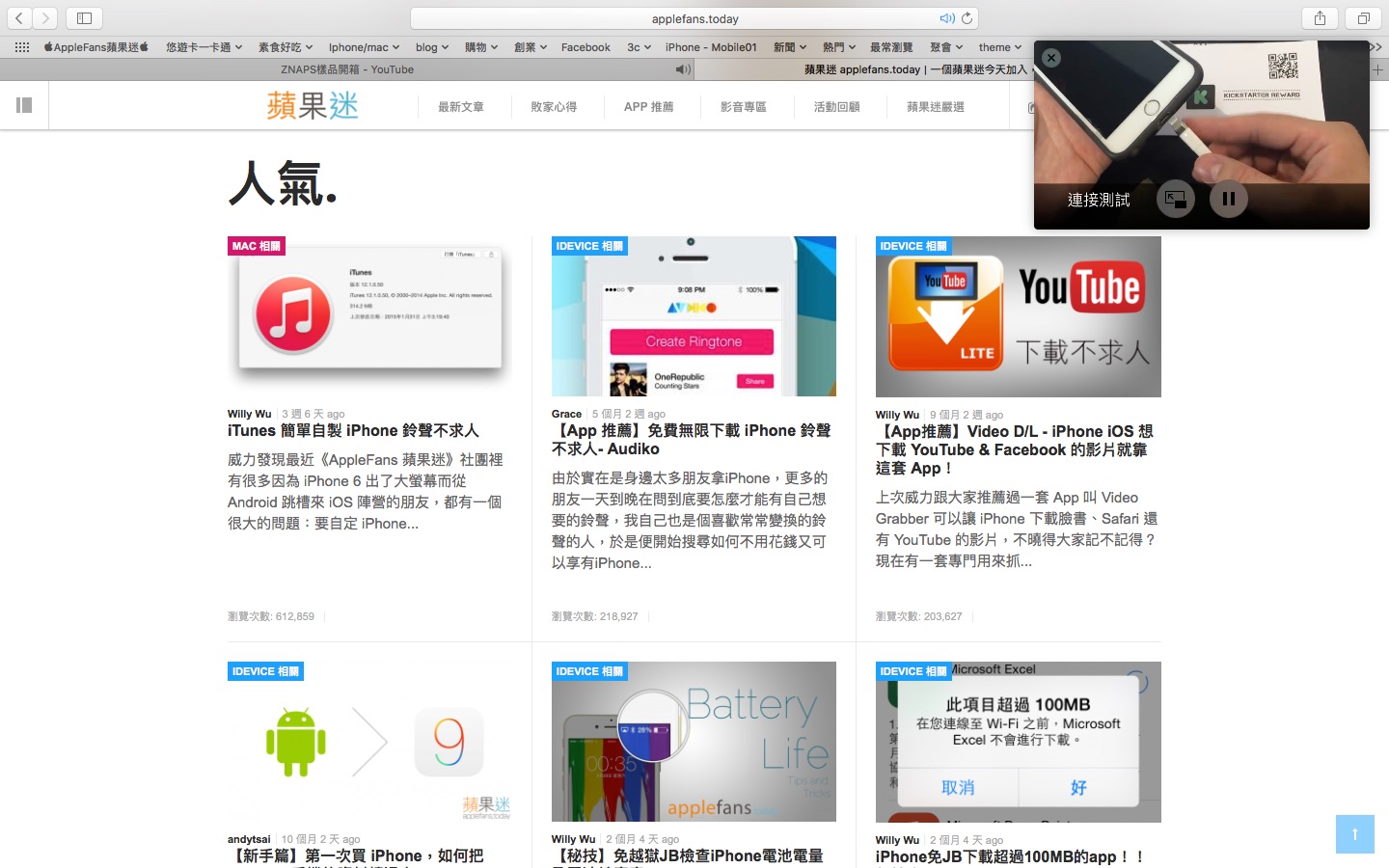Open the iPhone - Mobile01 bookmark
Viewport: 1389px width, 868px height.
[711, 47]
